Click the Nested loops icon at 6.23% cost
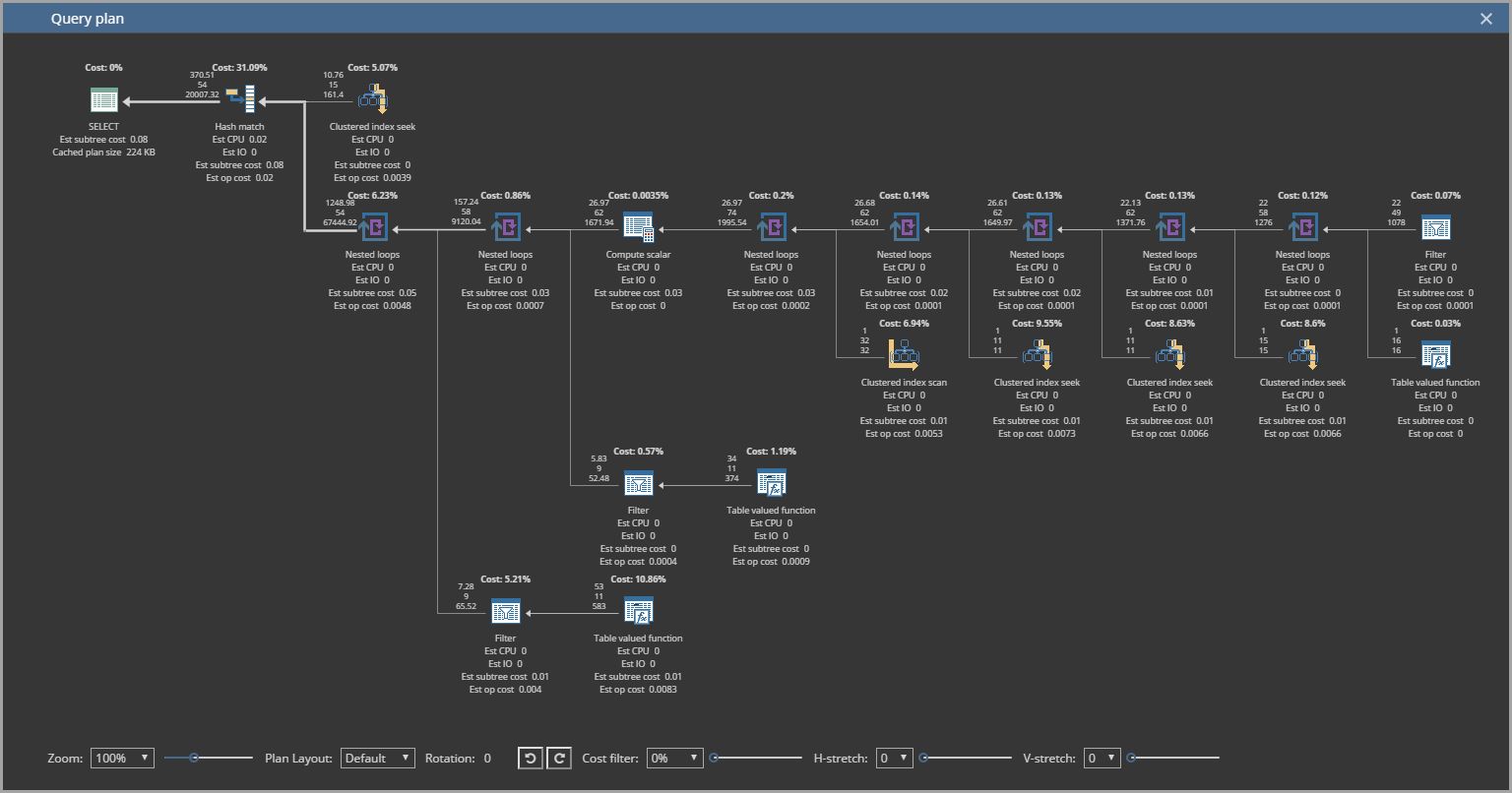 click(374, 225)
